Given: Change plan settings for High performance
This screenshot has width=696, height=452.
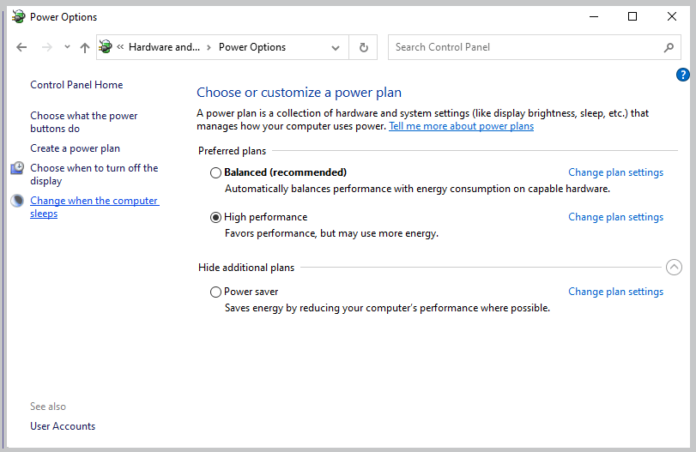Looking at the screenshot, I should [x=615, y=217].
